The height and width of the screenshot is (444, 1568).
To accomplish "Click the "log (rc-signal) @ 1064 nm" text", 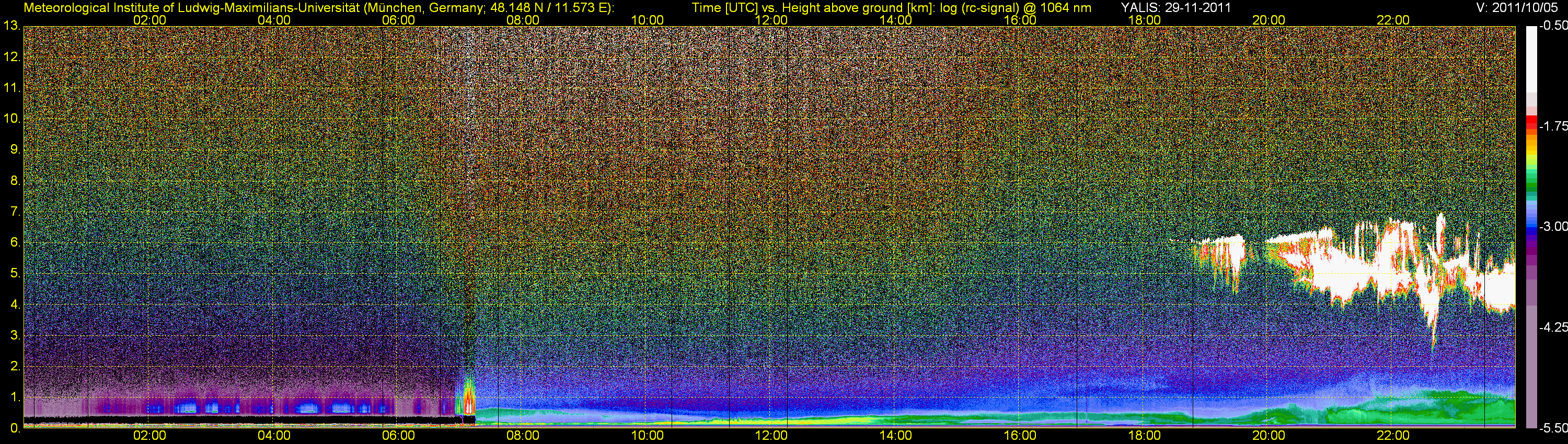I will pos(1016,8).
